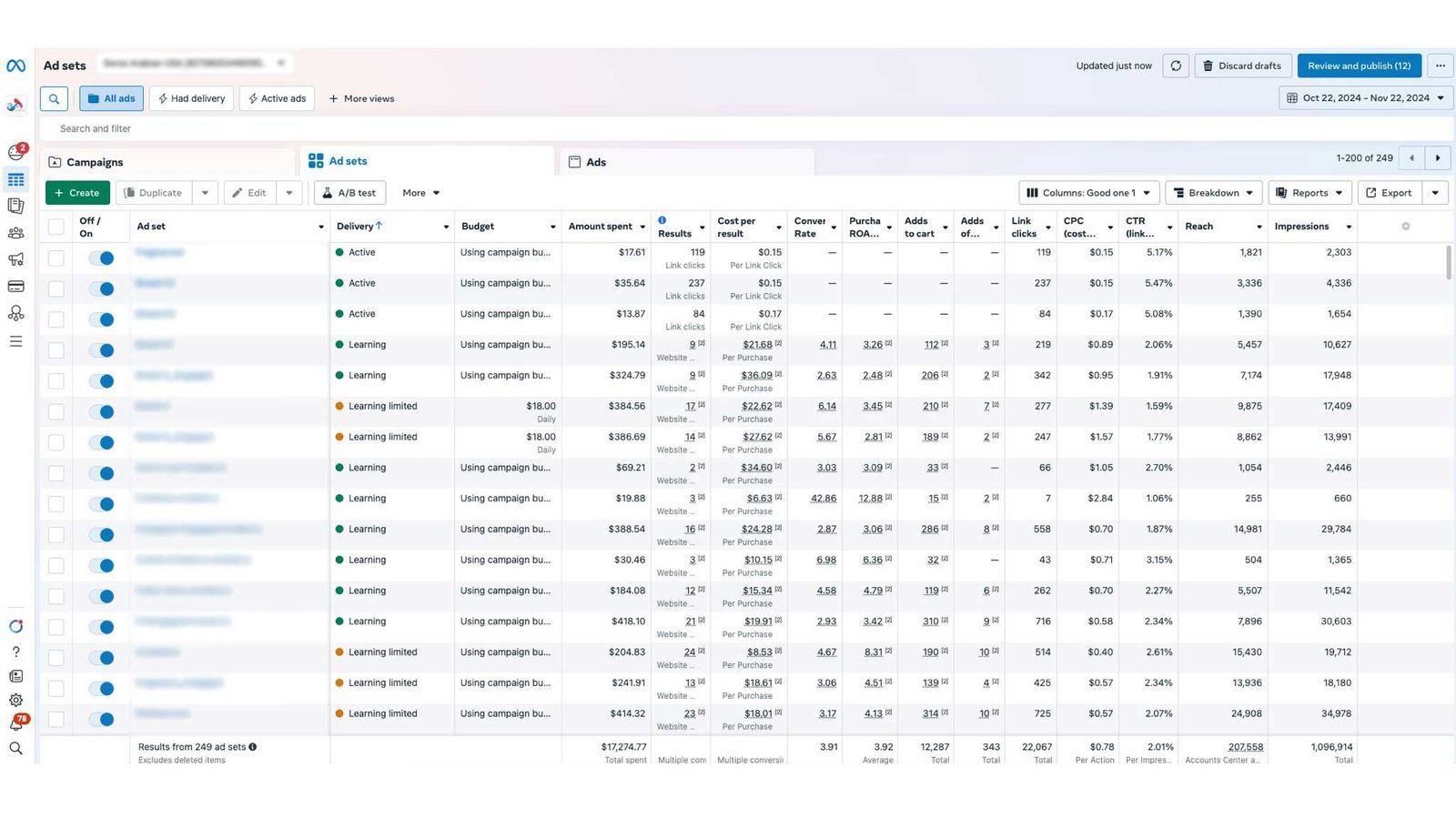Click the Search and filter field

[x=364, y=128]
